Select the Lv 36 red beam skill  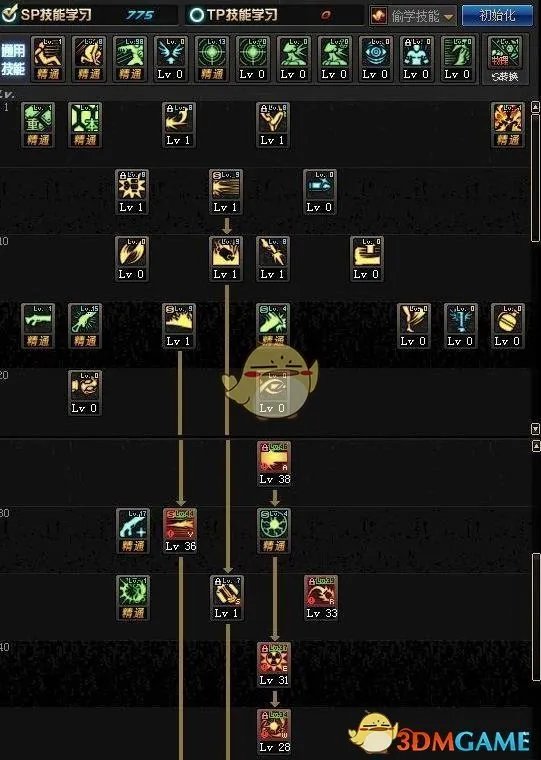coord(180,530)
